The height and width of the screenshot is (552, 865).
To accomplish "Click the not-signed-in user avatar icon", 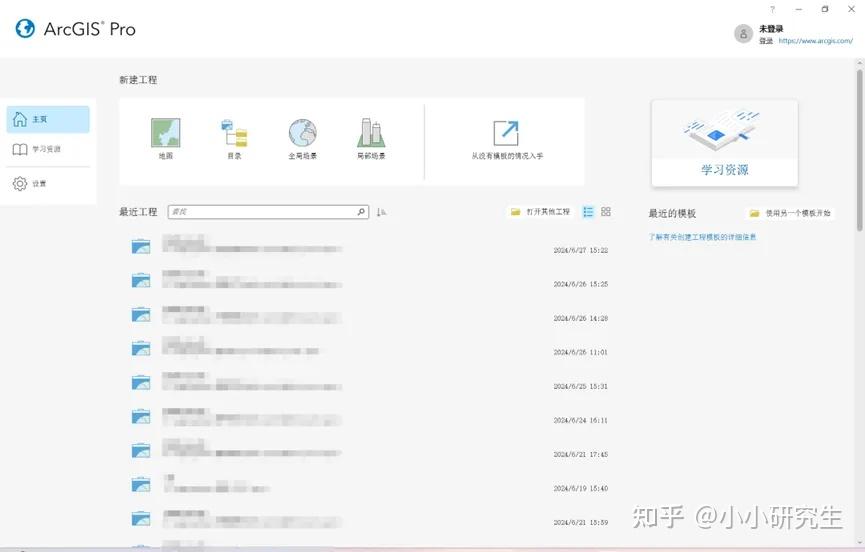I will (743, 34).
